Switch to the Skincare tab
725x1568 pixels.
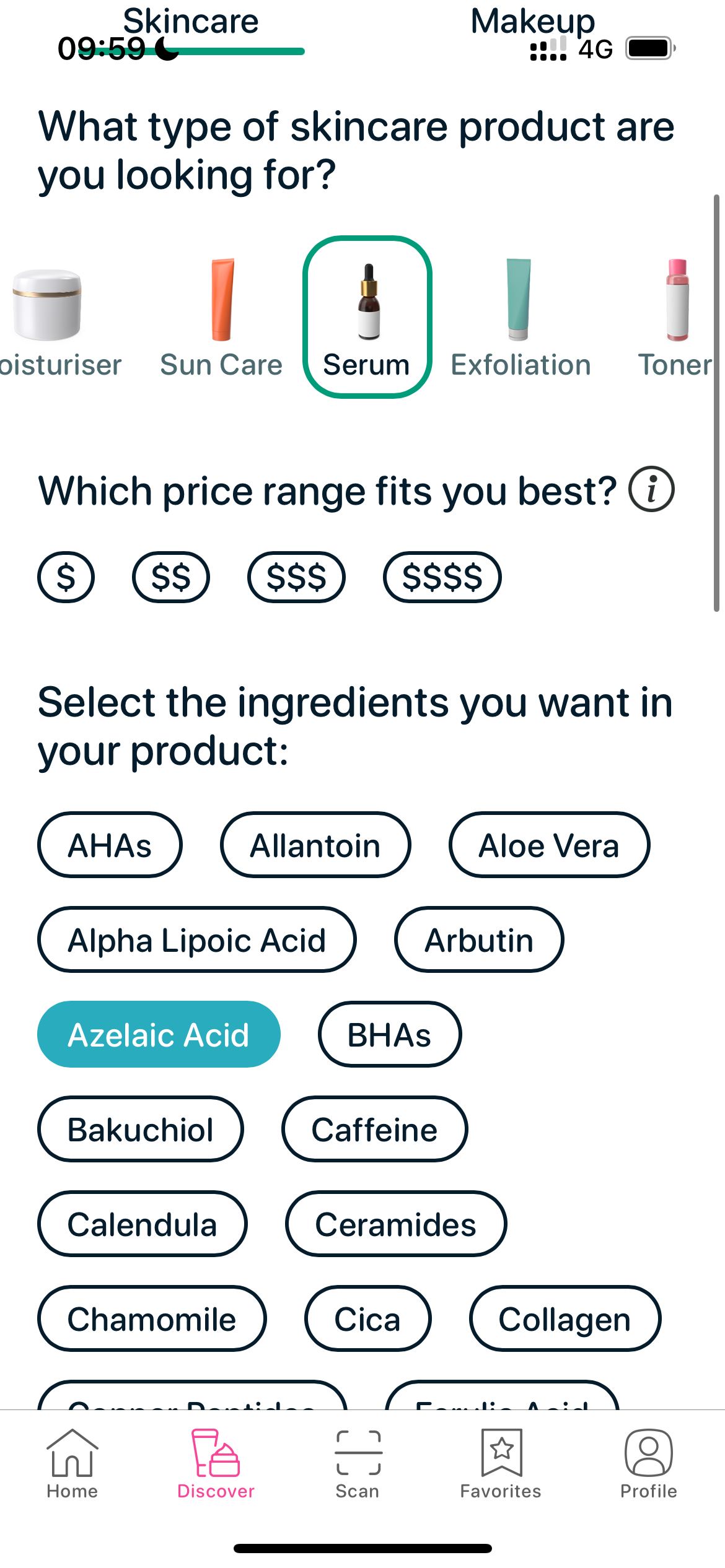(191, 22)
